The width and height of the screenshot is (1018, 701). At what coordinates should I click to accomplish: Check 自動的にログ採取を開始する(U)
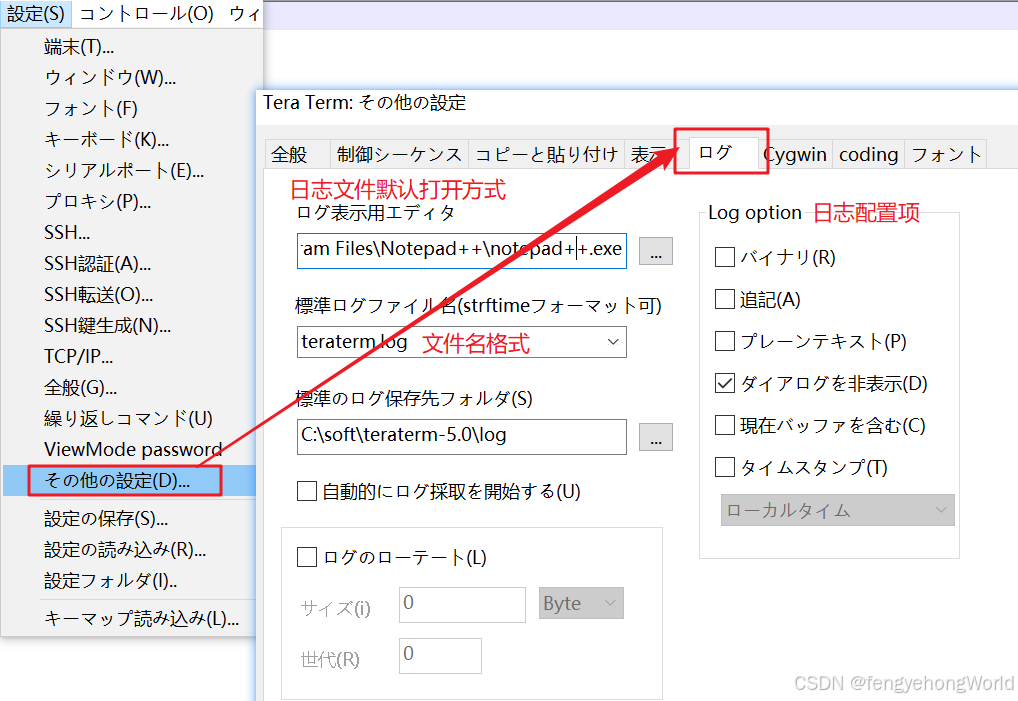click(308, 492)
